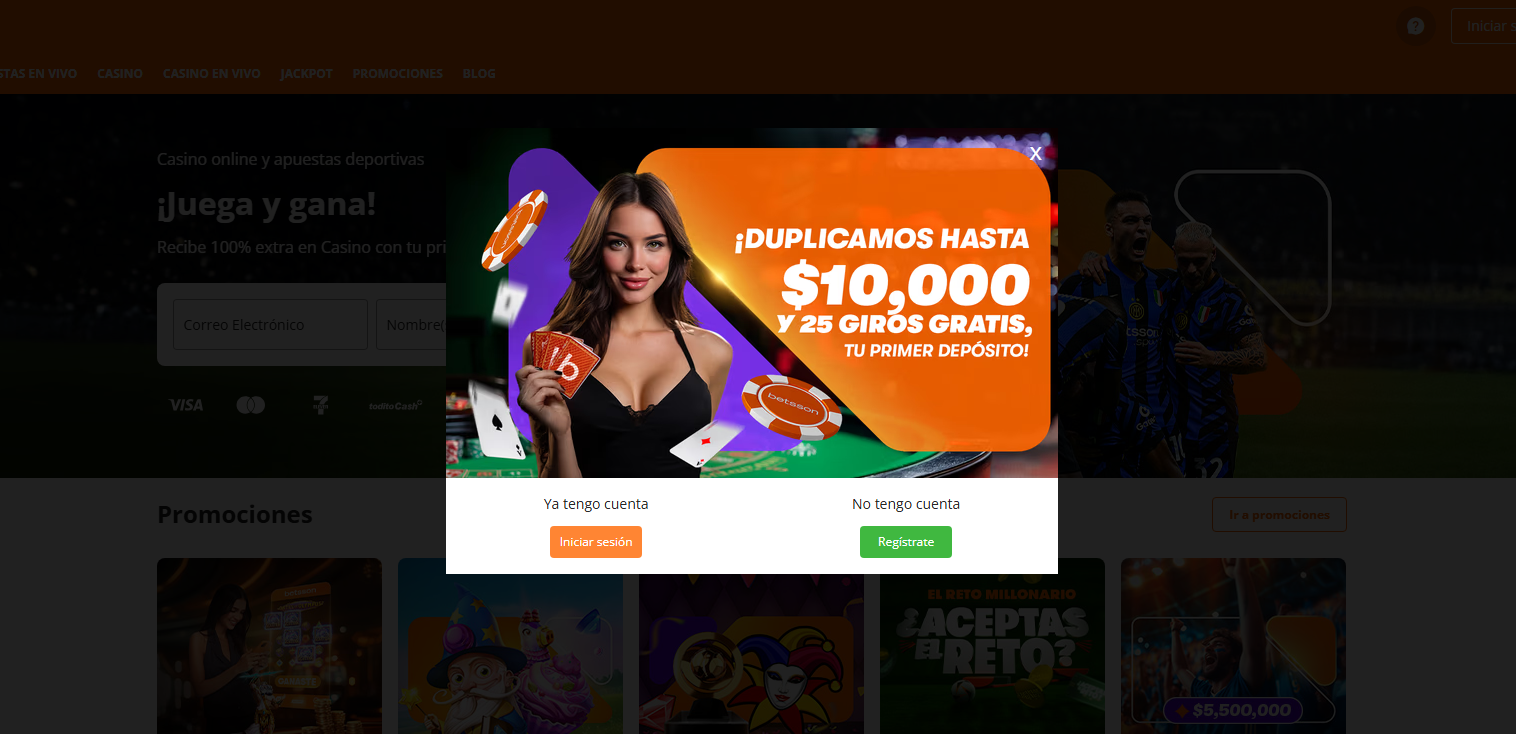The width and height of the screenshot is (1516, 734).
Task: Open the Casino menu item
Action: point(120,74)
